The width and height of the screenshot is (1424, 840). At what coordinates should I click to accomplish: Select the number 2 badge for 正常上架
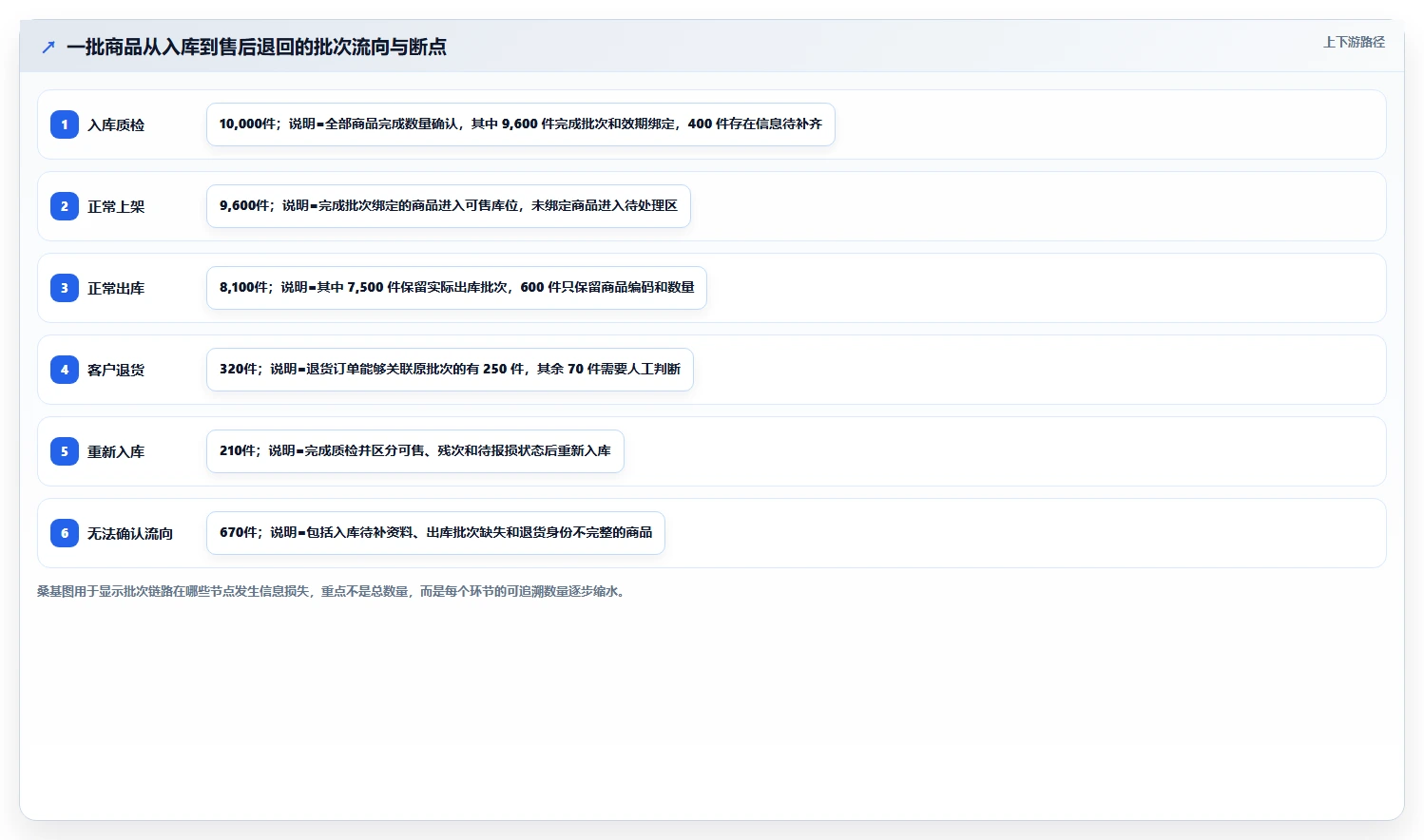pyautogui.click(x=65, y=206)
